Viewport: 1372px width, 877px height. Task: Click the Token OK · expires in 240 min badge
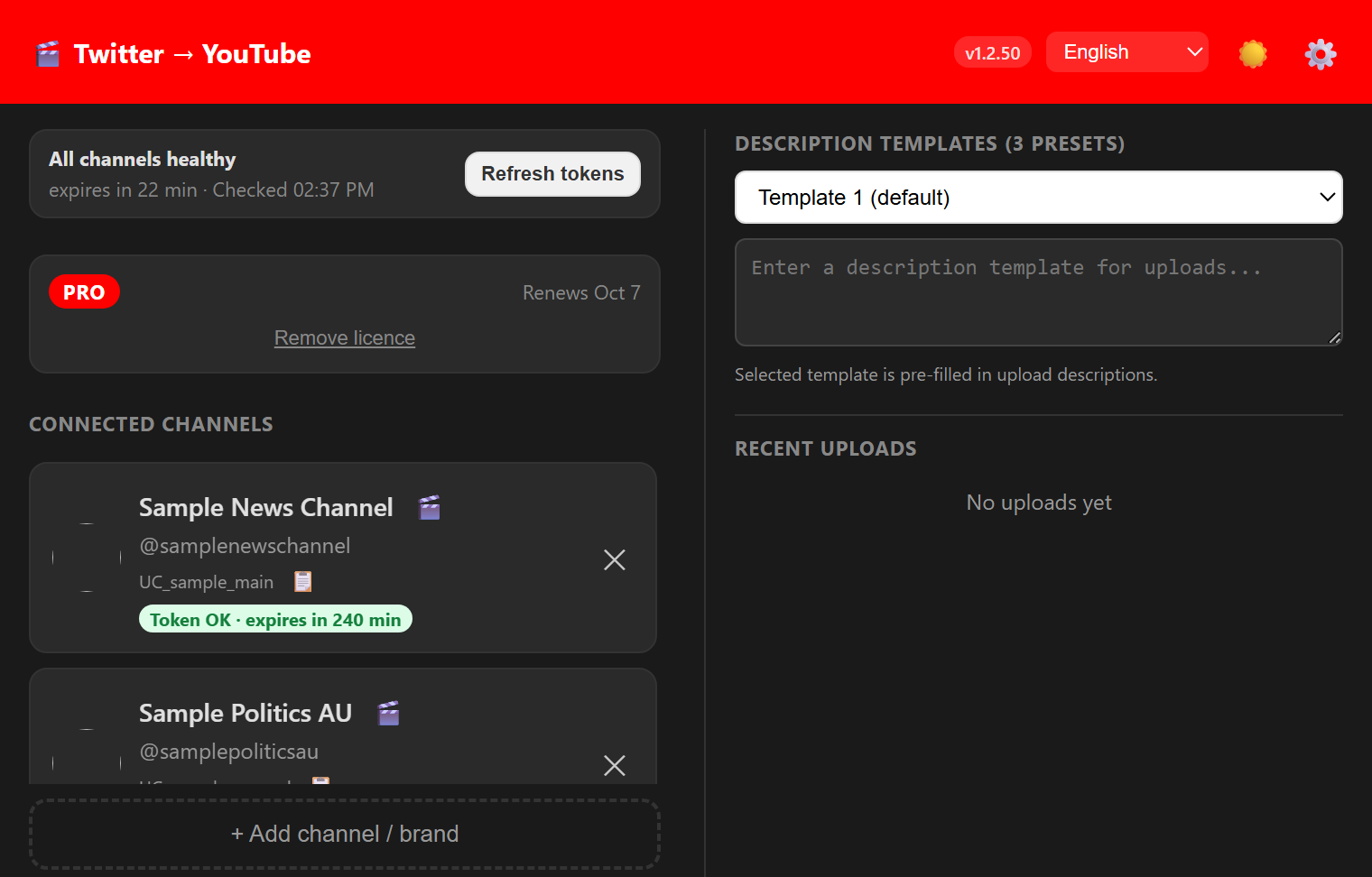coord(275,620)
